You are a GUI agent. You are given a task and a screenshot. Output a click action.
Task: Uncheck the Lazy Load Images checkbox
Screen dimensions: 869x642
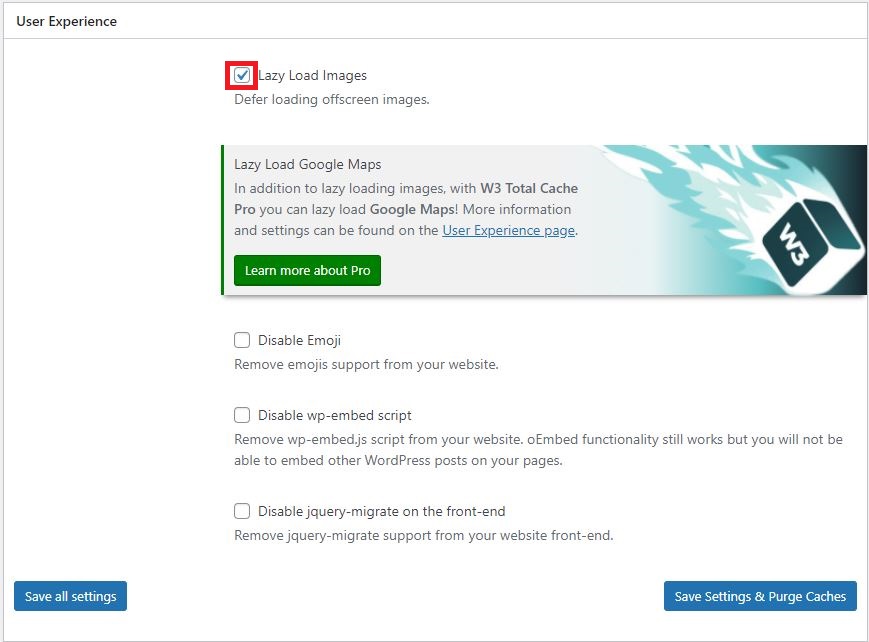242,75
